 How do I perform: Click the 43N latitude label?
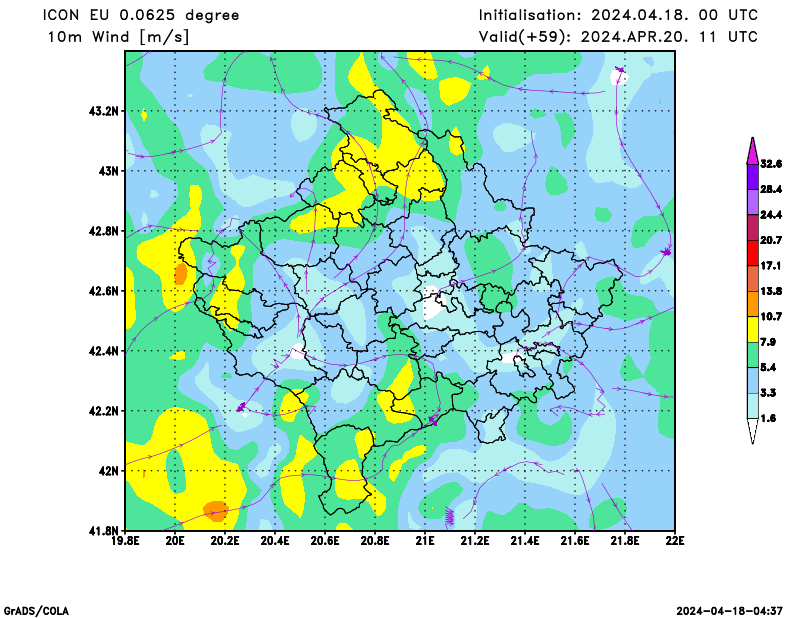pos(109,170)
